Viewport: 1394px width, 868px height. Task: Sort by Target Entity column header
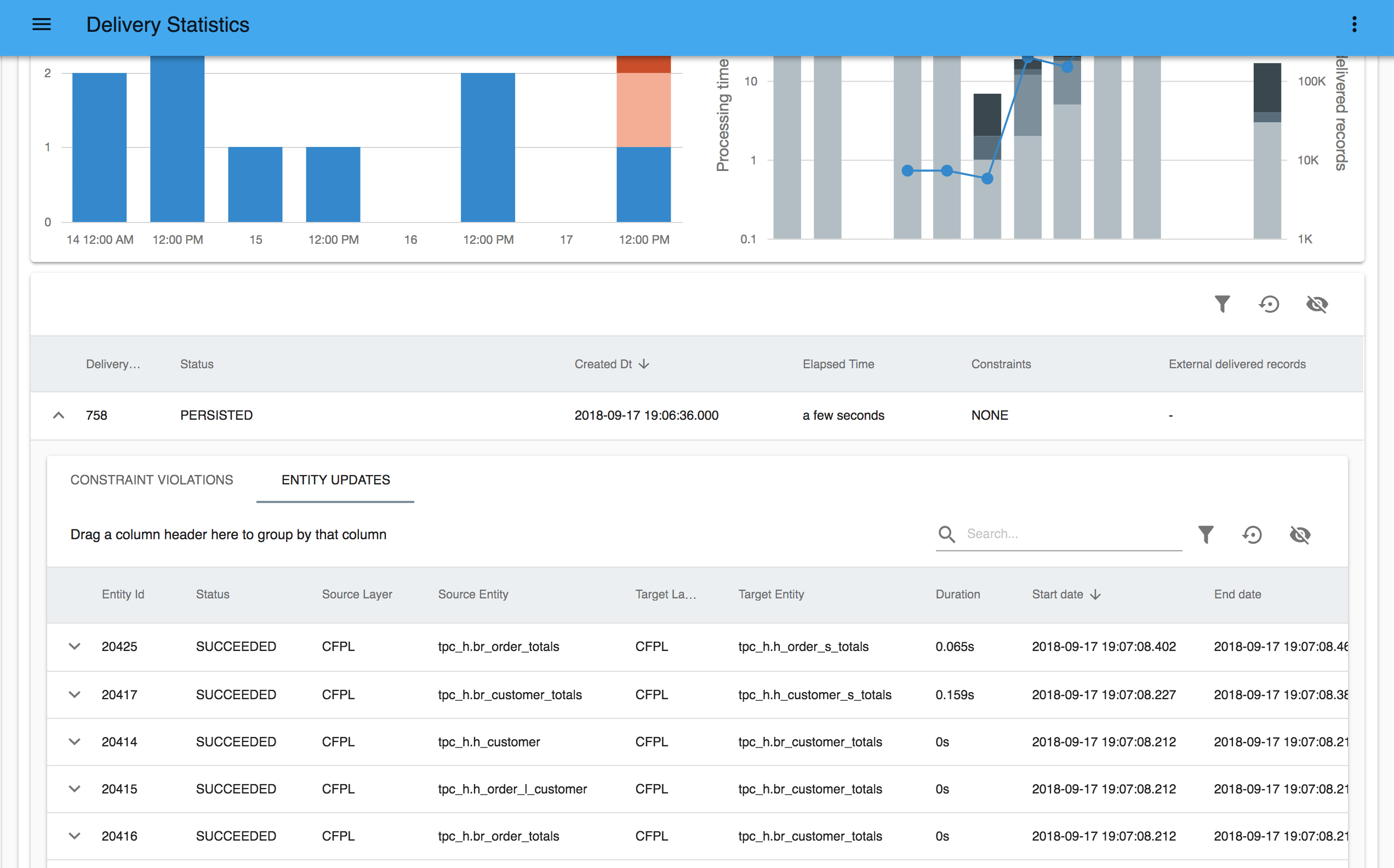771,594
